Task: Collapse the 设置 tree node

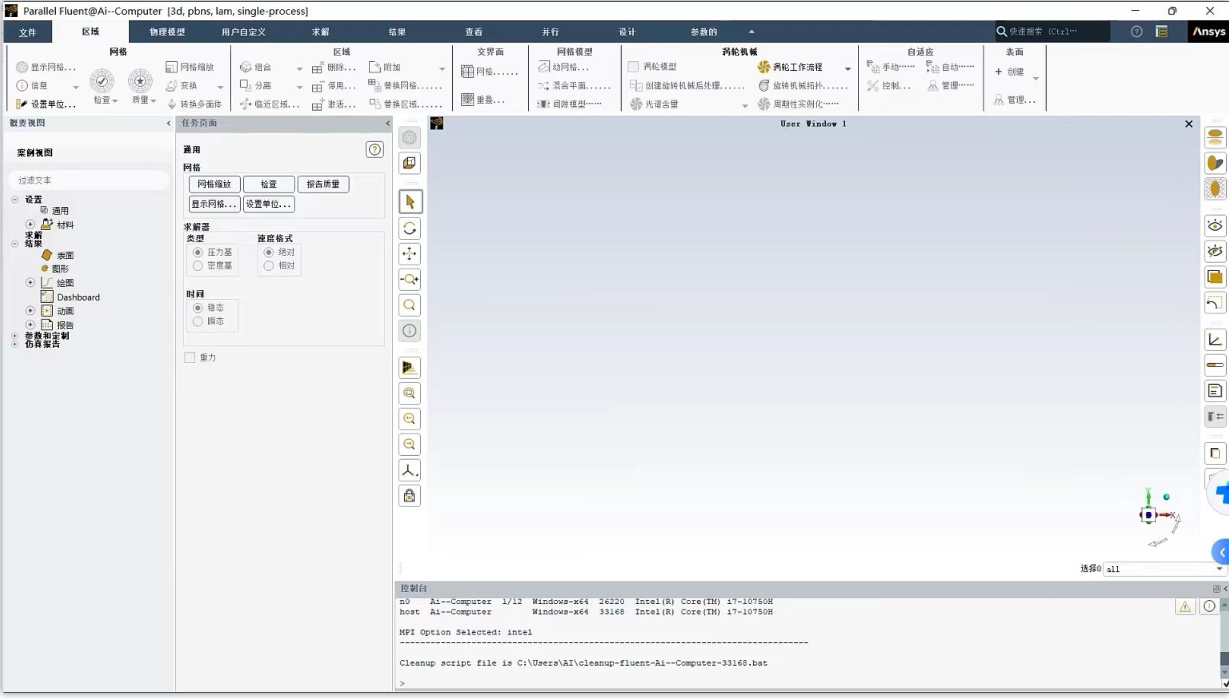Action: click(x=15, y=200)
